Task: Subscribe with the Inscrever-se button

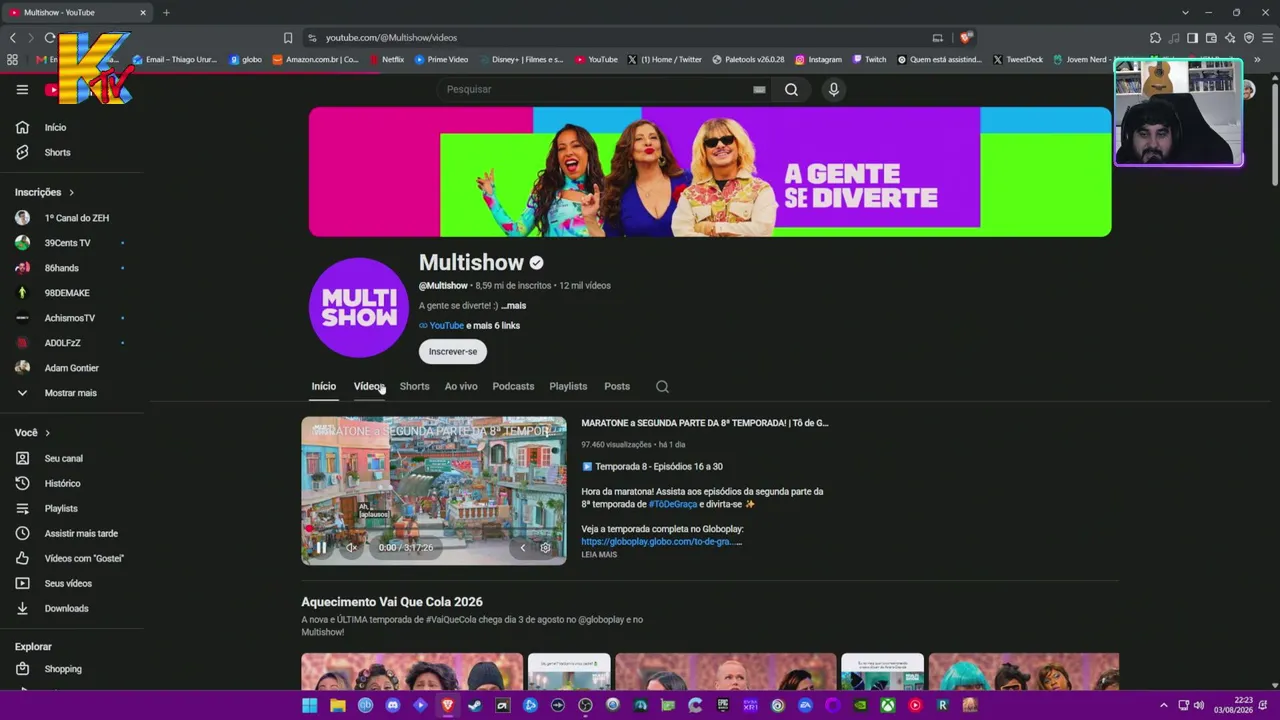Action: pos(453,351)
